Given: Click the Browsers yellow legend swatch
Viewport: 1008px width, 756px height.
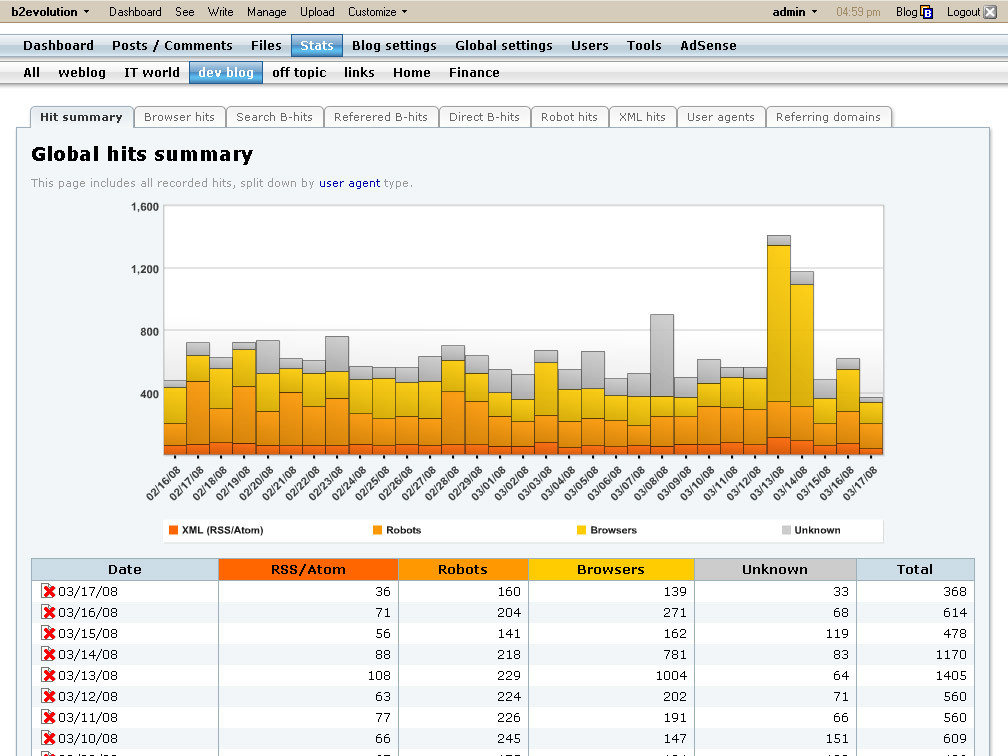Looking at the screenshot, I should tap(582, 530).
